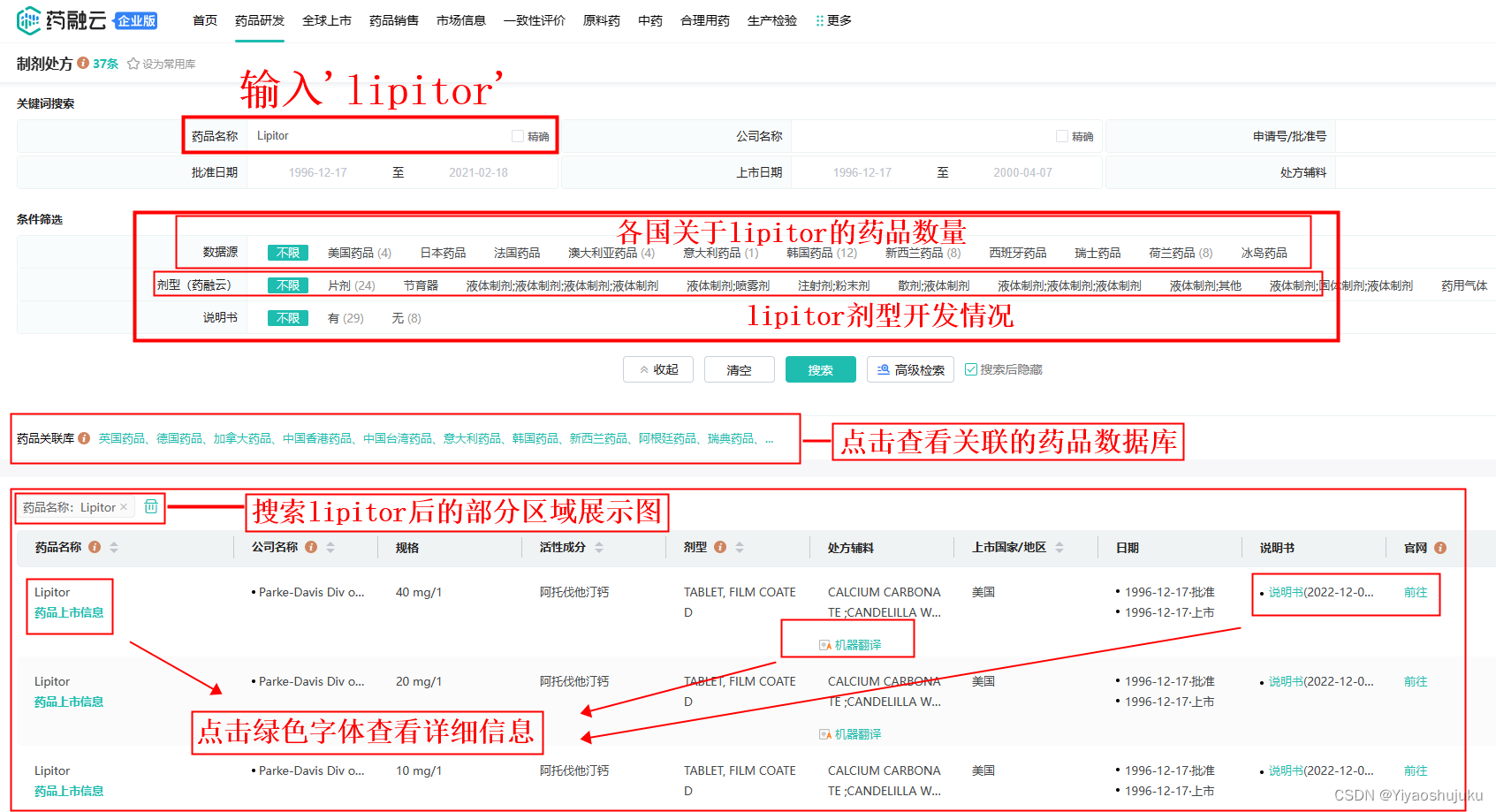The height and width of the screenshot is (812, 1496).
Task: Click the 清空 clear button
Action: 740,369
